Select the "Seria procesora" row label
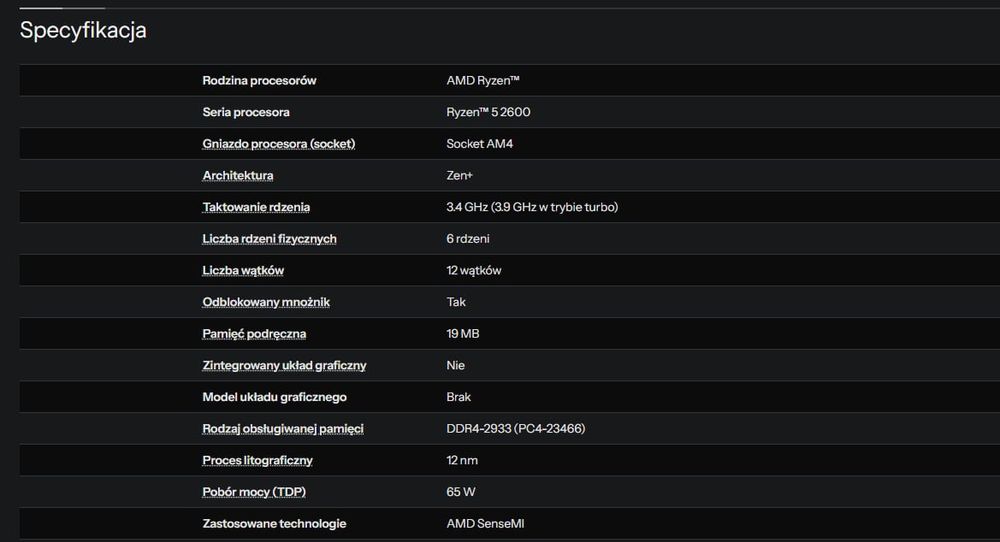 point(246,112)
